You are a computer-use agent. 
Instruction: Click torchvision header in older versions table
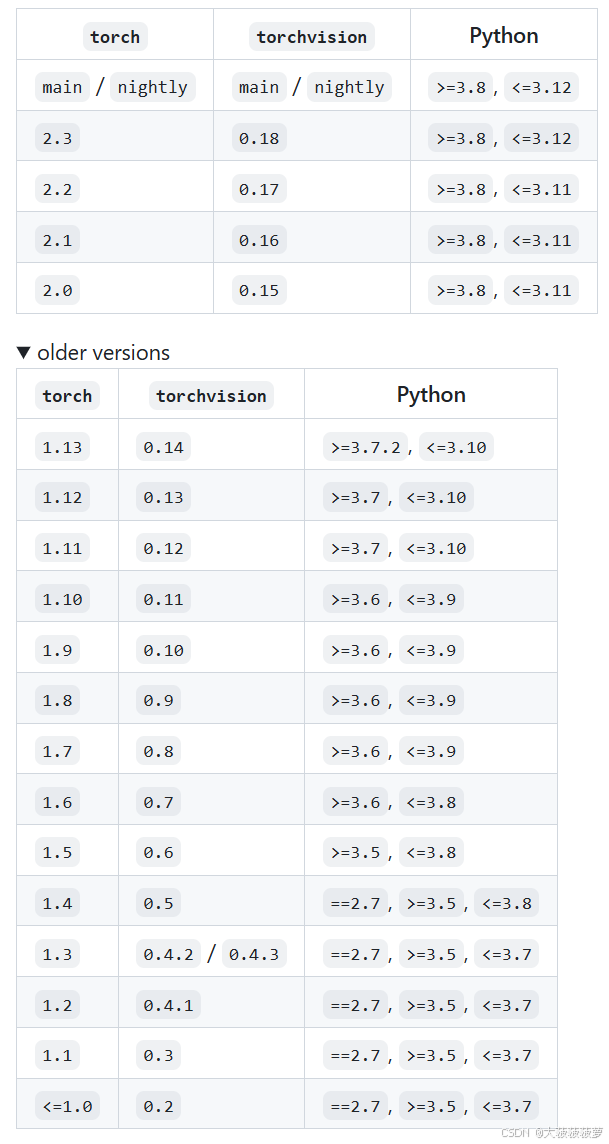click(211, 396)
